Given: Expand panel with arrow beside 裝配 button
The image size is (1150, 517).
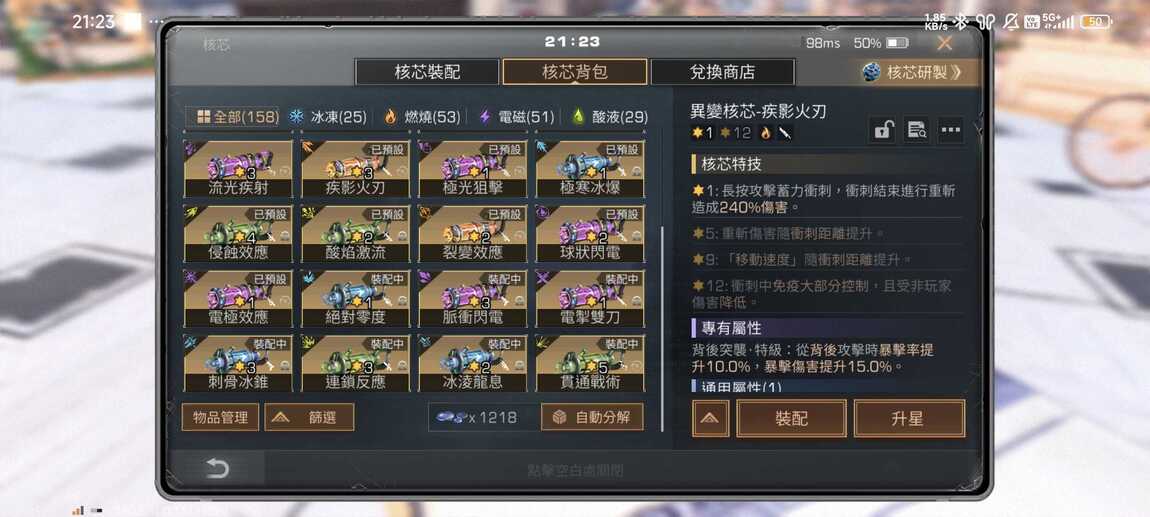Looking at the screenshot, I should point(710,419).
